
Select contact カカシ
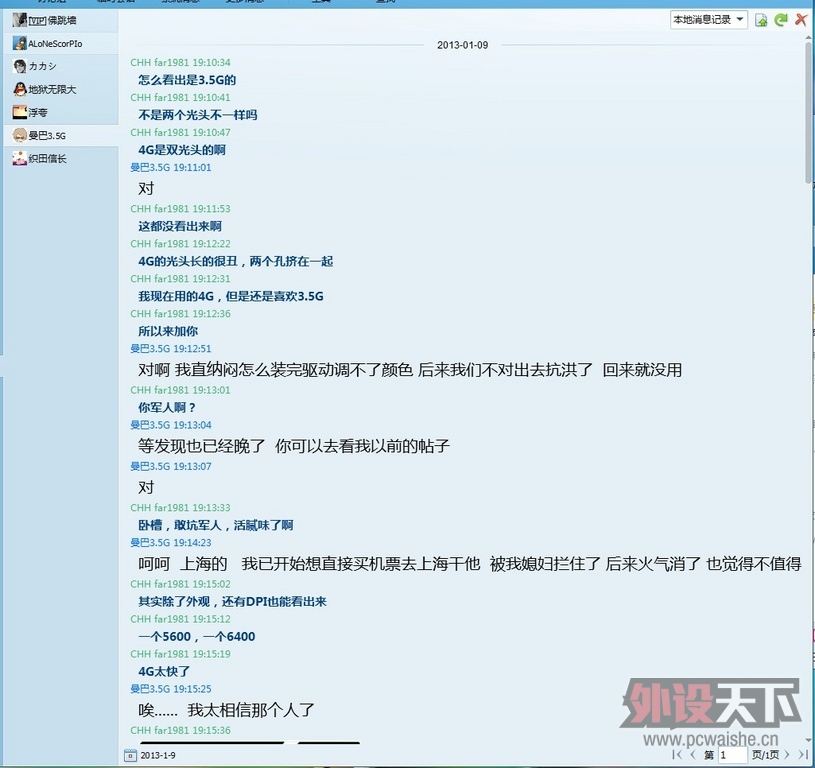click(x=61, y=66)
